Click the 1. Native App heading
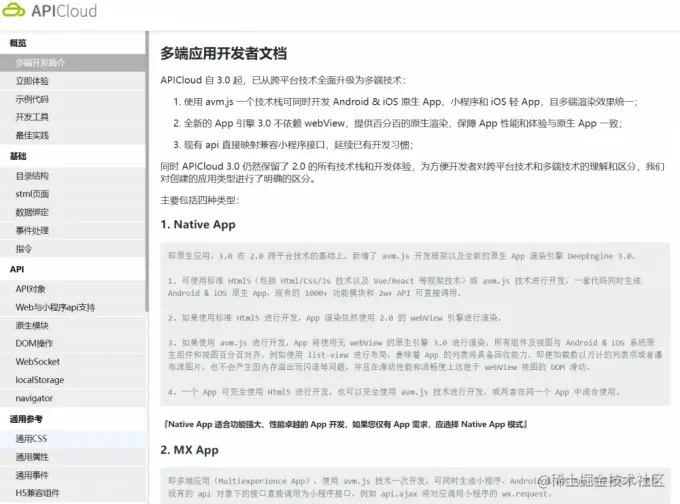 coord(198,224)
